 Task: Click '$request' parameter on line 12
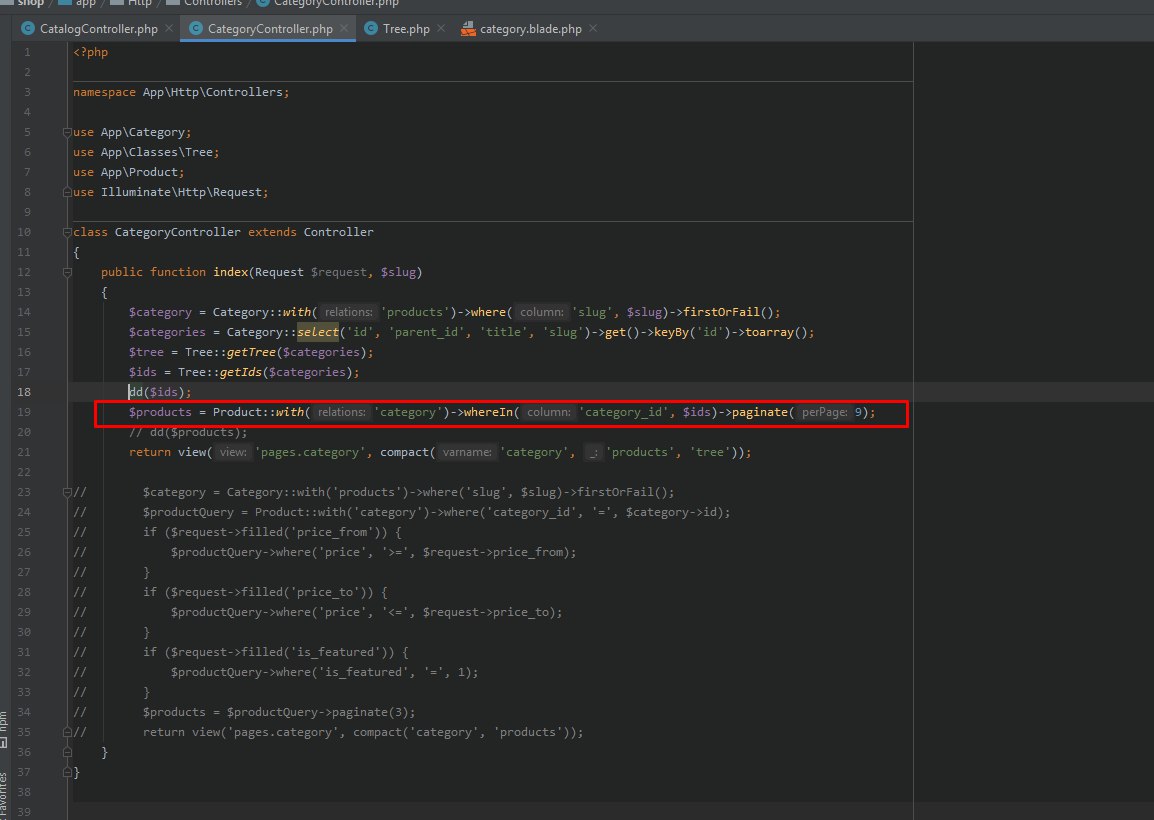[339, 272]
